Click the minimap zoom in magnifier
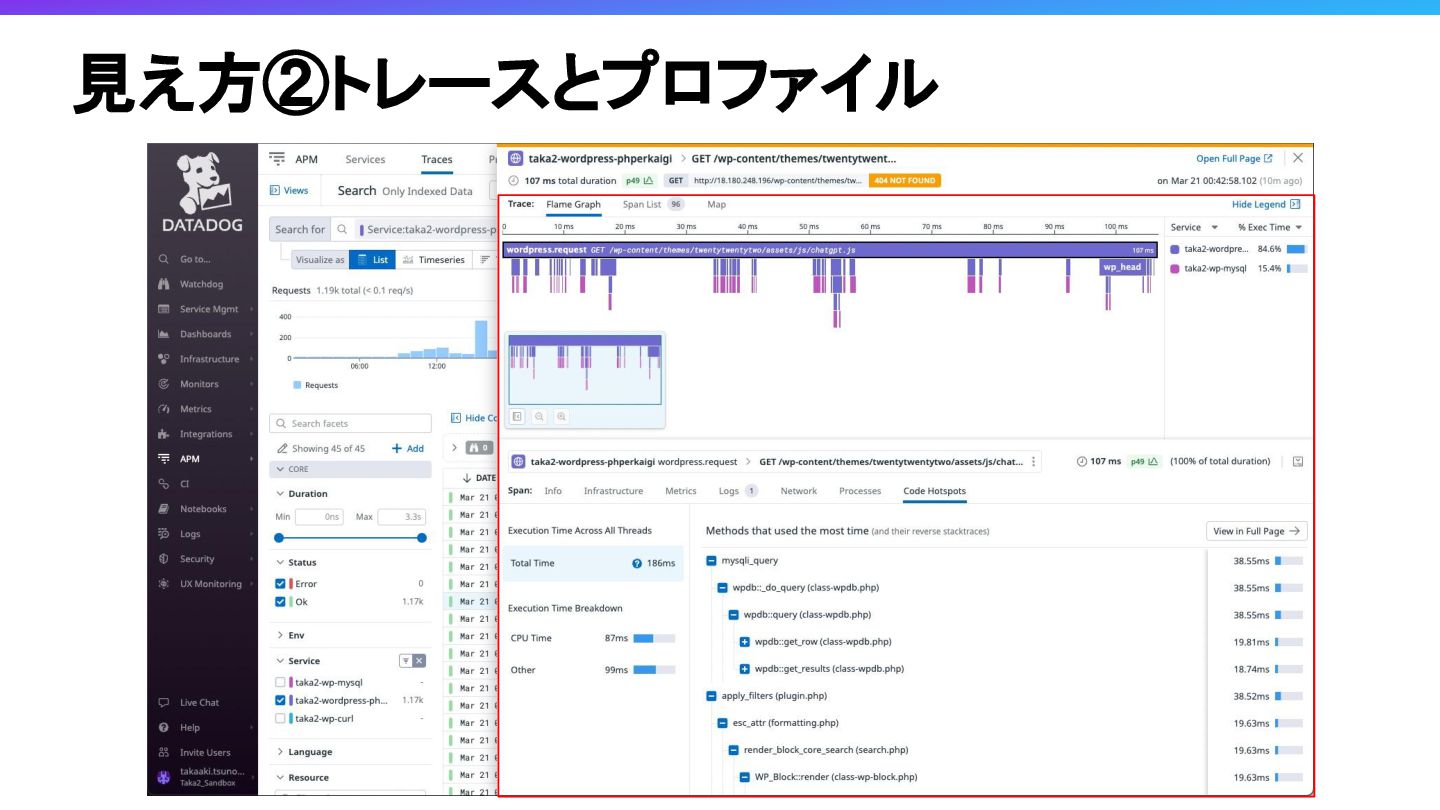 click(x=562, y=416)
